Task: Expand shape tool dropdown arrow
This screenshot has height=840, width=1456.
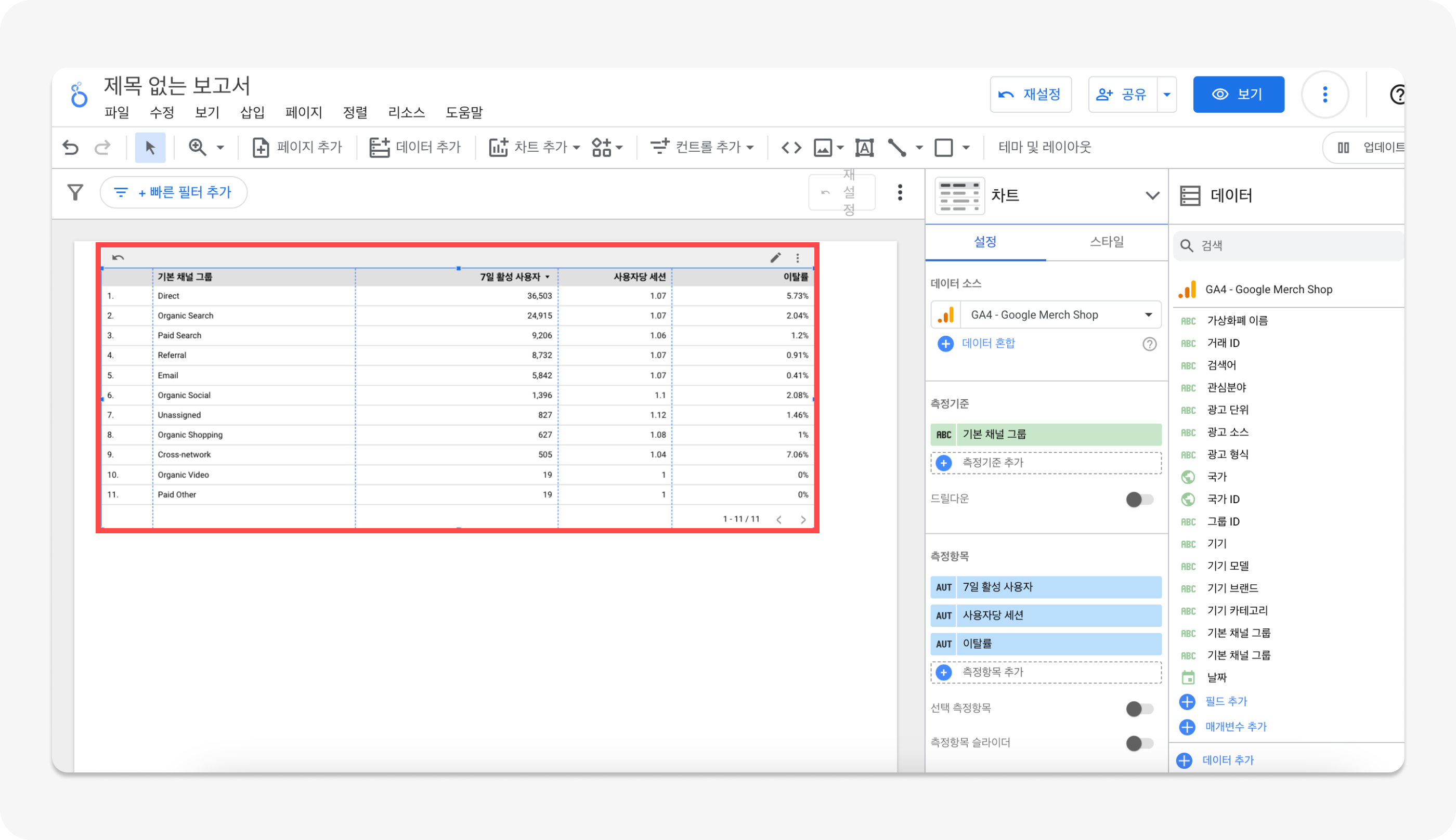Action: (x=966, y=148)
